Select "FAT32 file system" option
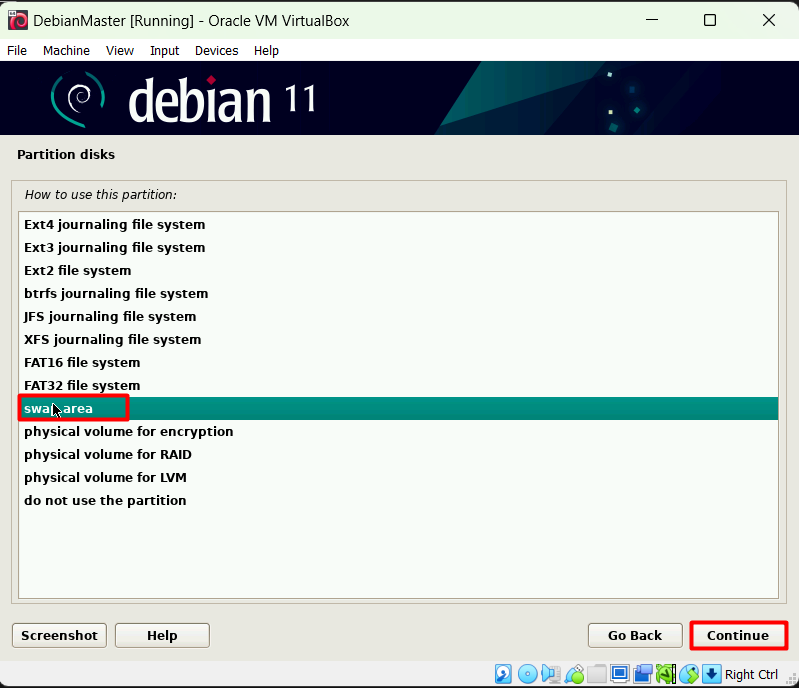This screenshot has width=799, height=688. (398, 385)
